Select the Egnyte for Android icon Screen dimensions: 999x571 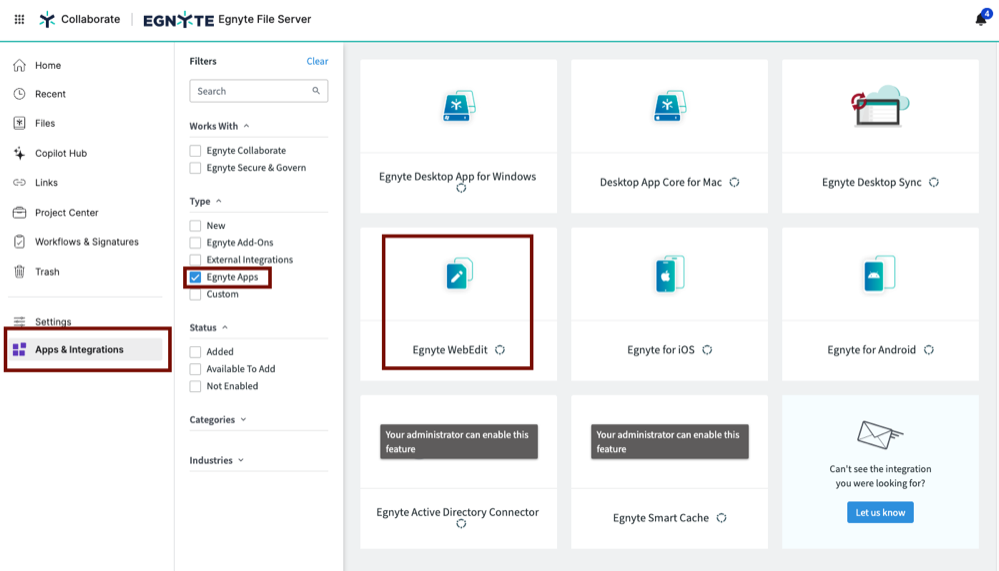tap(879, 275)
